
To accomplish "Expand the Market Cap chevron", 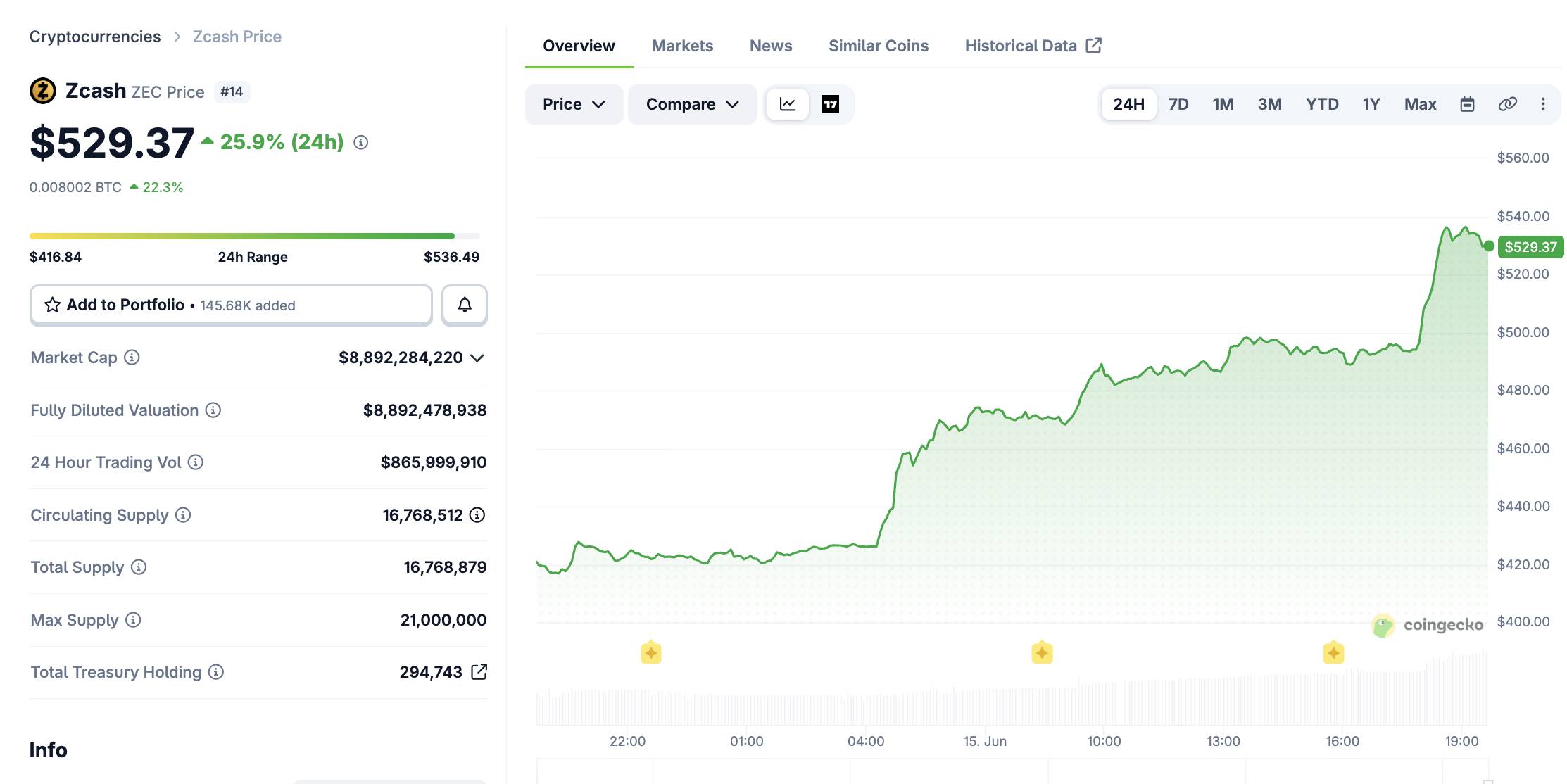I will [x=477, y=358].
